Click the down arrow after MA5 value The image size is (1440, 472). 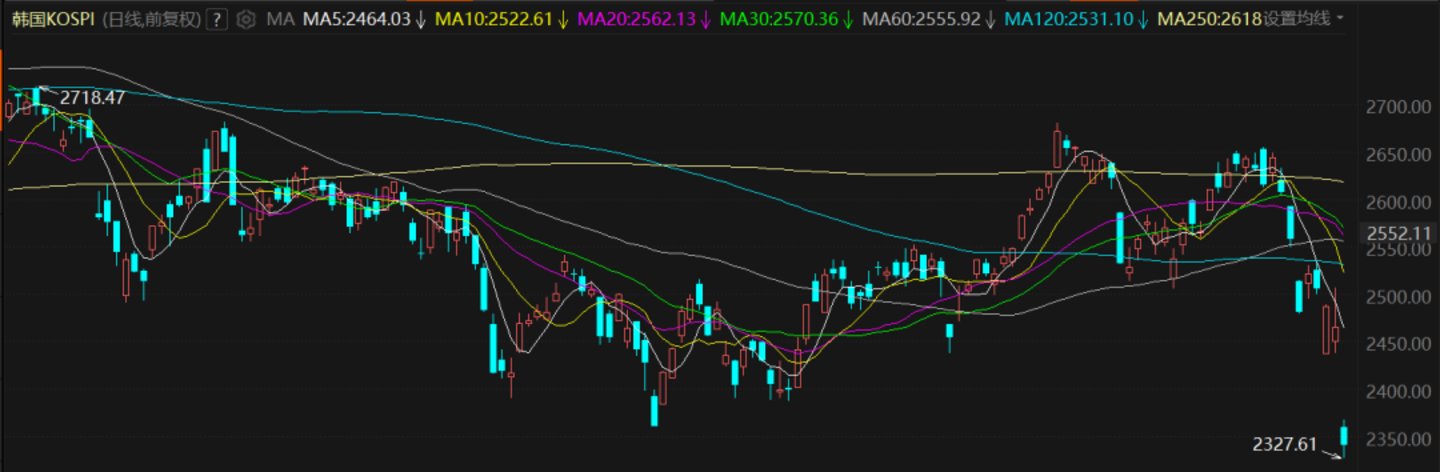coord(420,19)
